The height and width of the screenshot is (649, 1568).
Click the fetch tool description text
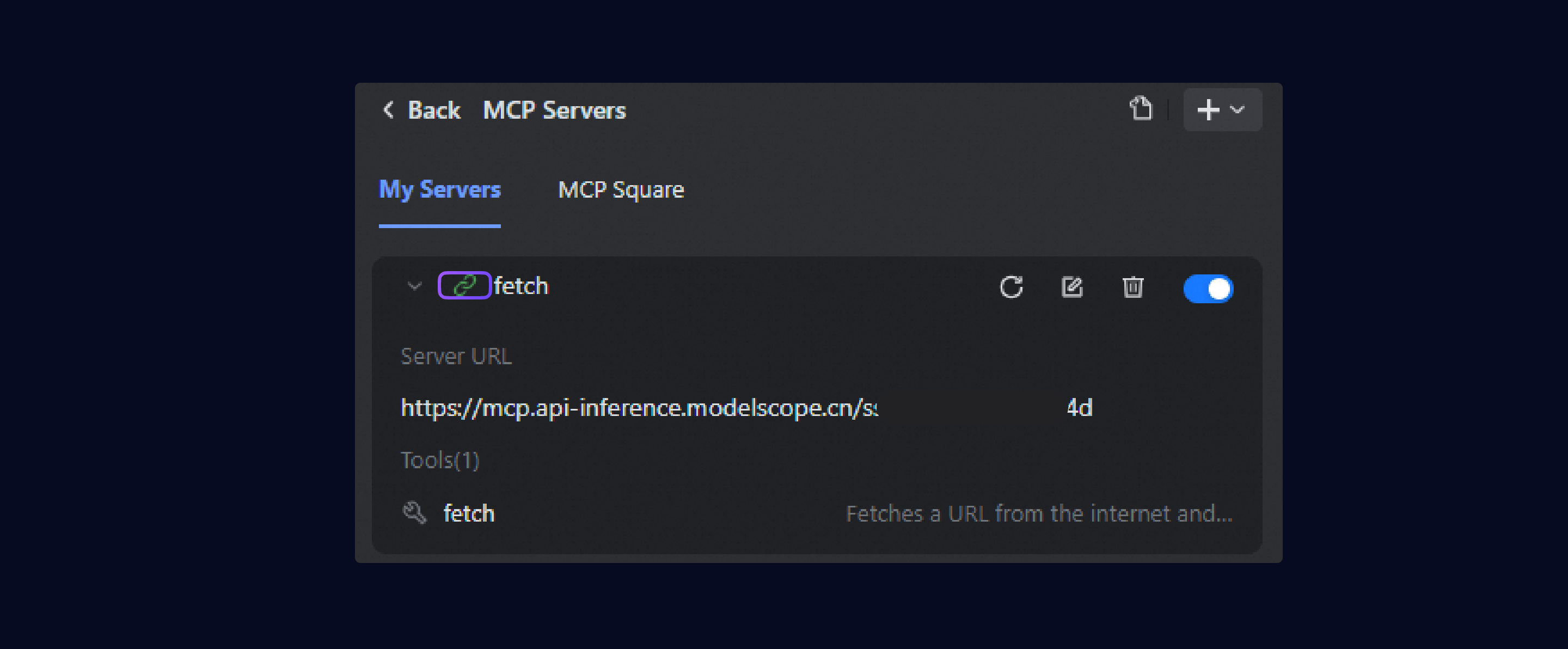point(1039,514)
